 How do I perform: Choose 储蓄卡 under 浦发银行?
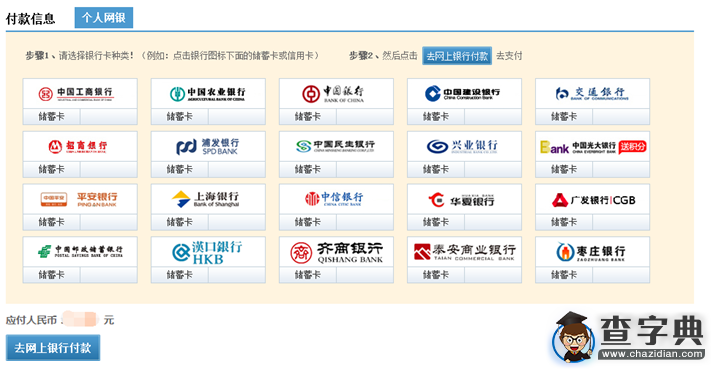tap(180, 169)
